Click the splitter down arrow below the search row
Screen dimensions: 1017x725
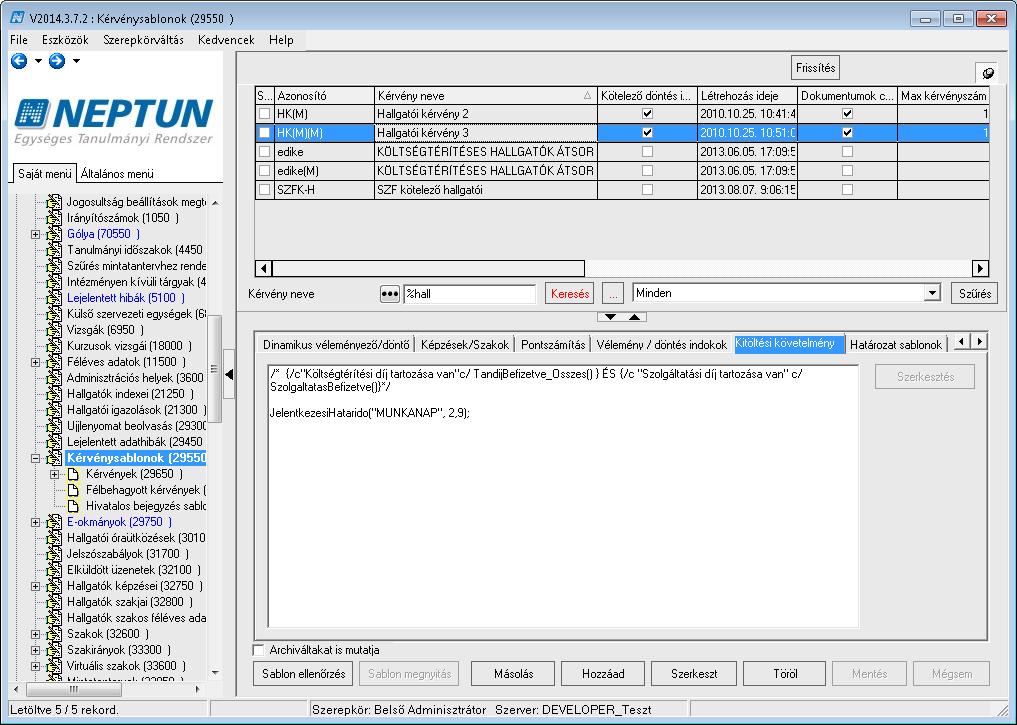point(610,317)
